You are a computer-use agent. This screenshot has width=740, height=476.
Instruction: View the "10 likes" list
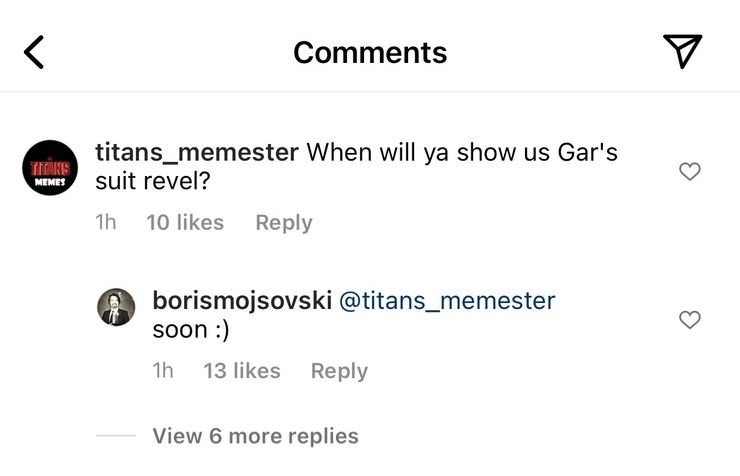185,223
